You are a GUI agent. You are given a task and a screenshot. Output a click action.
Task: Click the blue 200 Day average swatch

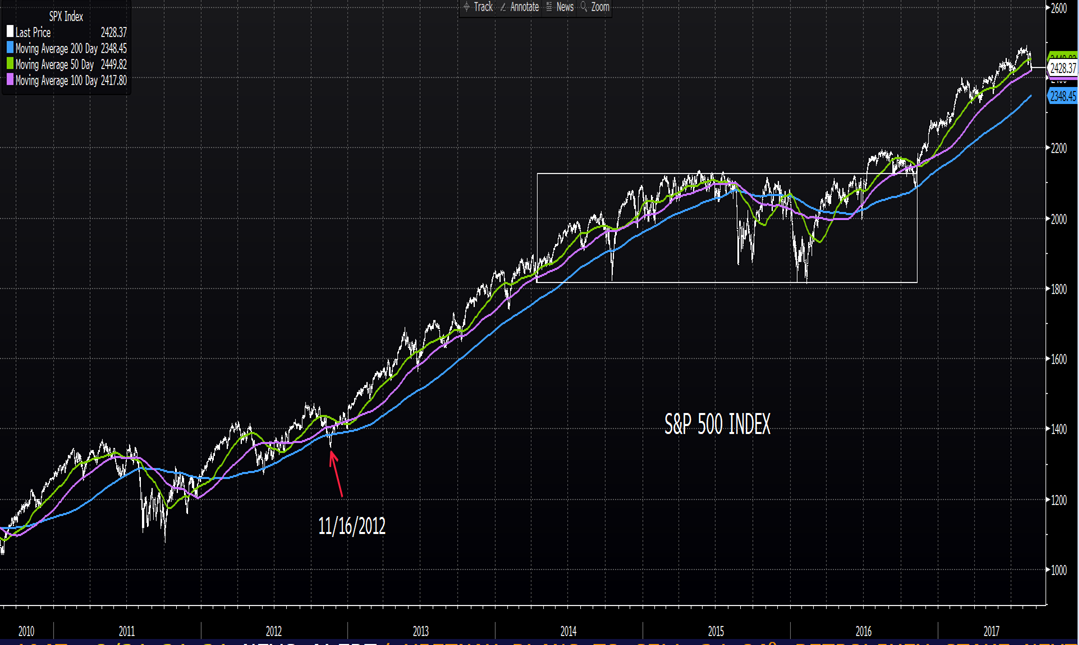pyautogui.click(x=10, y=48)
